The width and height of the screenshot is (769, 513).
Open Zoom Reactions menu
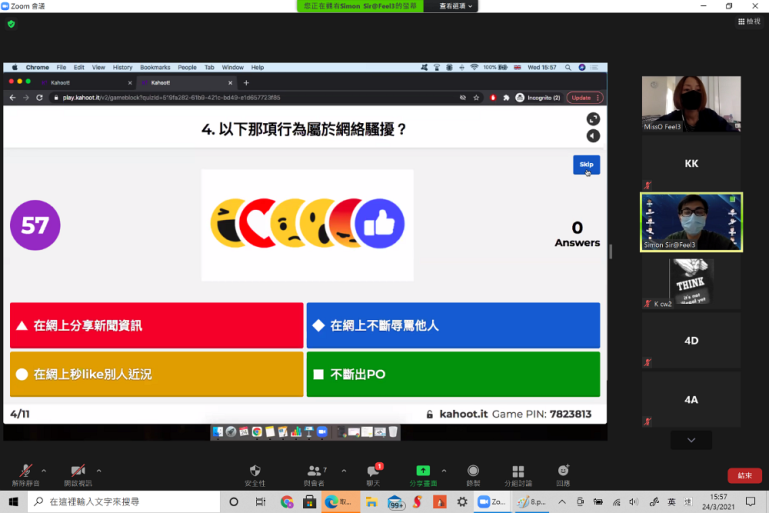click(x=563, y=475)
